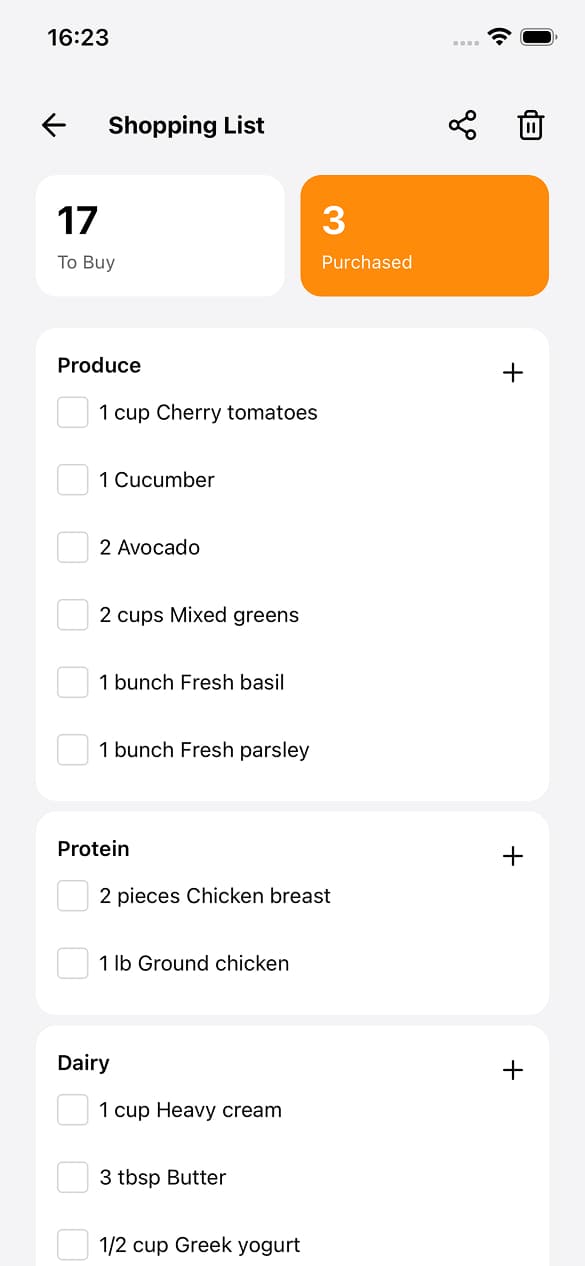Viewport: 585px width, 1266px height.
Task: Check off 2 Avocado
Action: [x=72, y=547]
